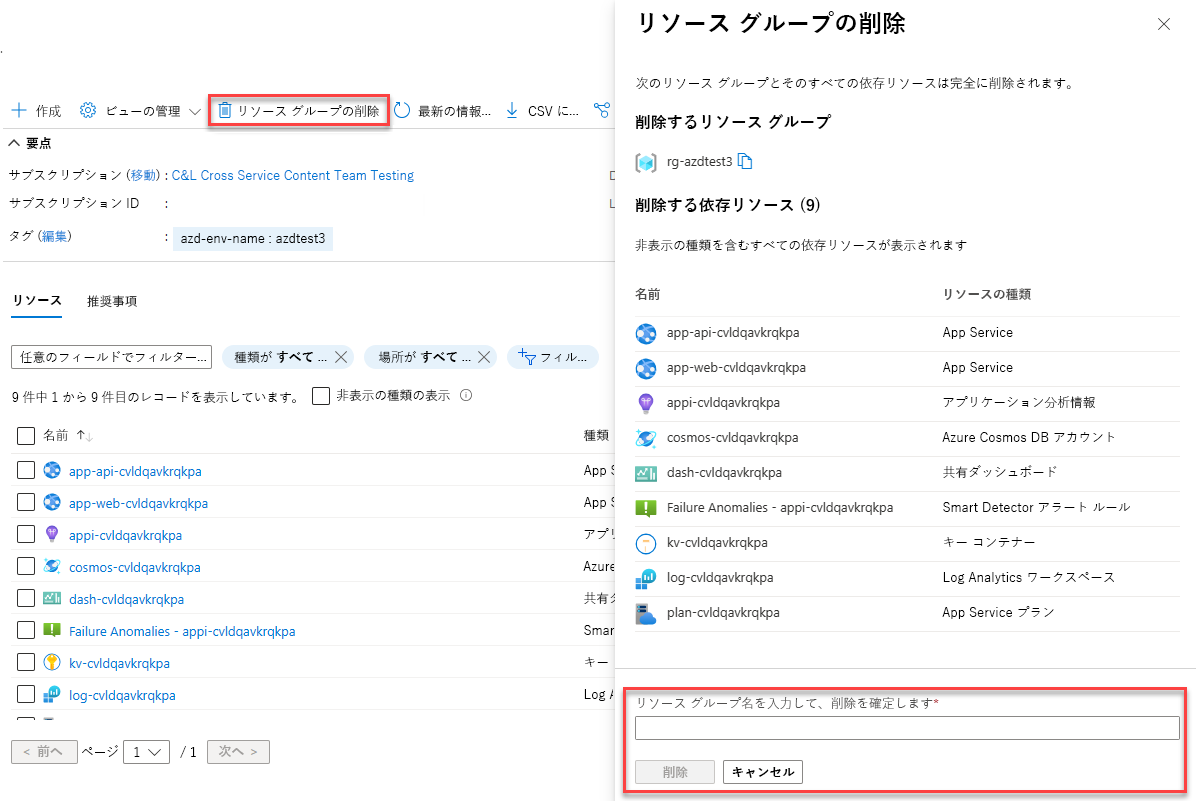The height and width of the screenshot is (801, 1196).
Task: Click app-web-cvldqavkrqkpa icon in resource list
Action: pyautogui.click(x=52, y=502)
